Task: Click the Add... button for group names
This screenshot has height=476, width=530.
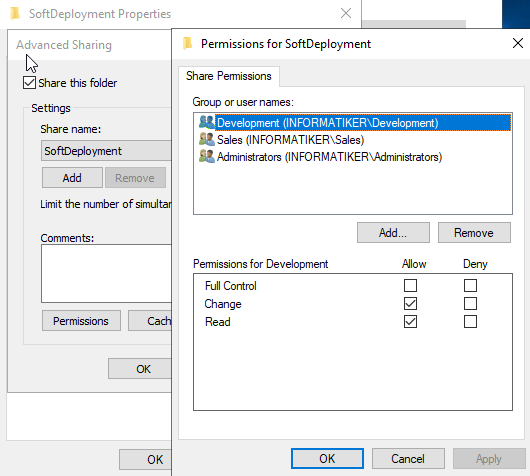Action: 393,233
